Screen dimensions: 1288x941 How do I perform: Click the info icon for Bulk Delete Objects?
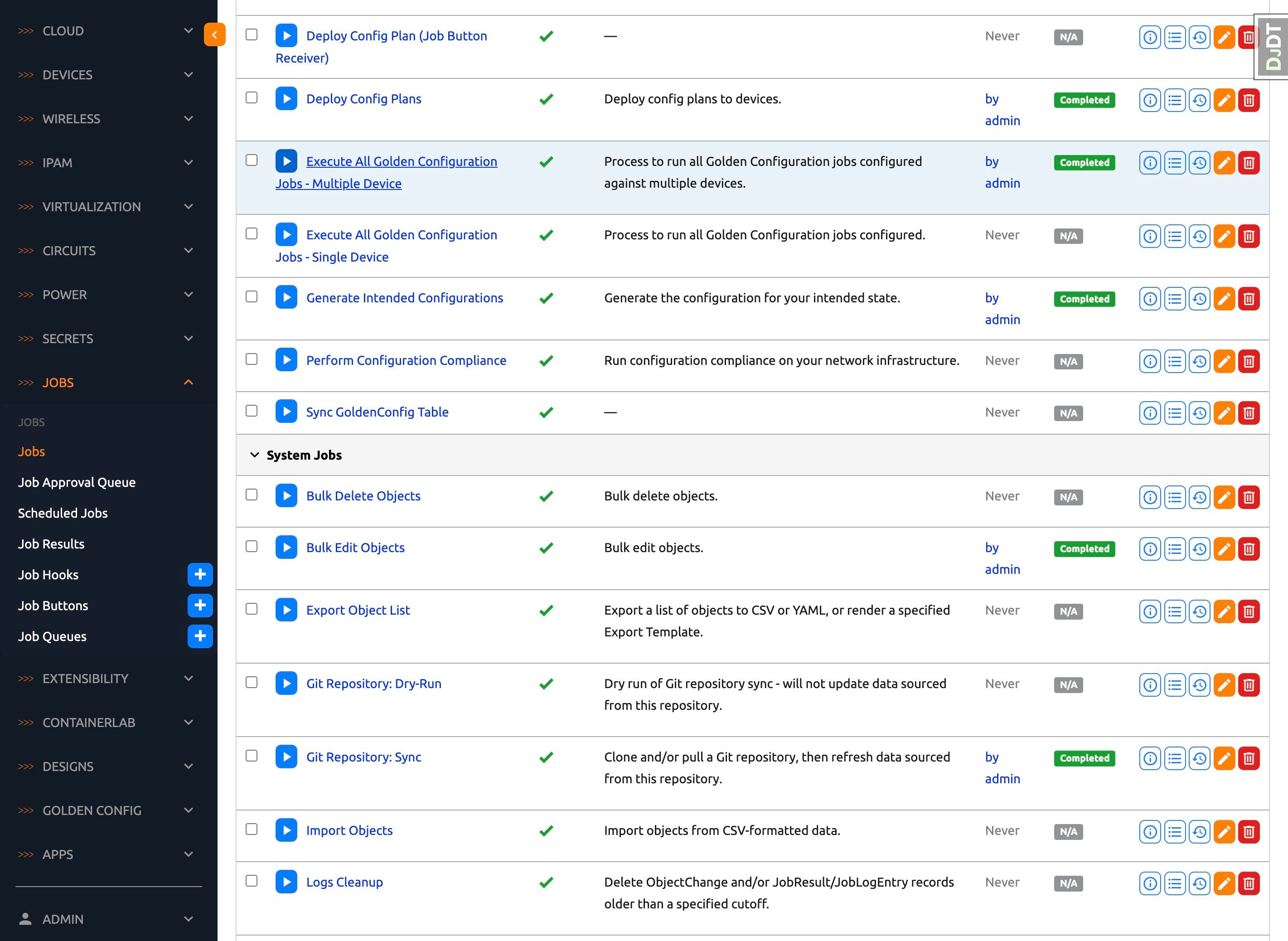(1150, 497)
